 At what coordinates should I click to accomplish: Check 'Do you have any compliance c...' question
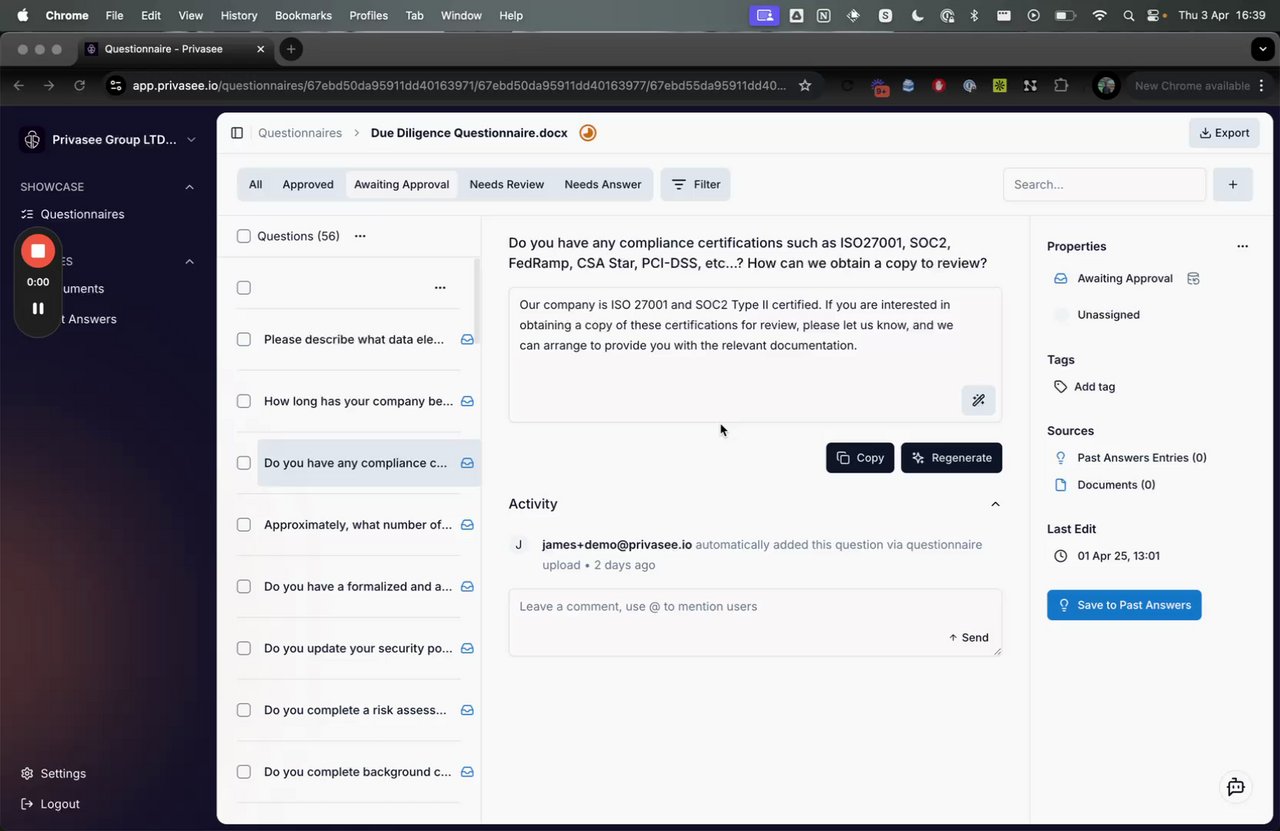pos(244,464)
